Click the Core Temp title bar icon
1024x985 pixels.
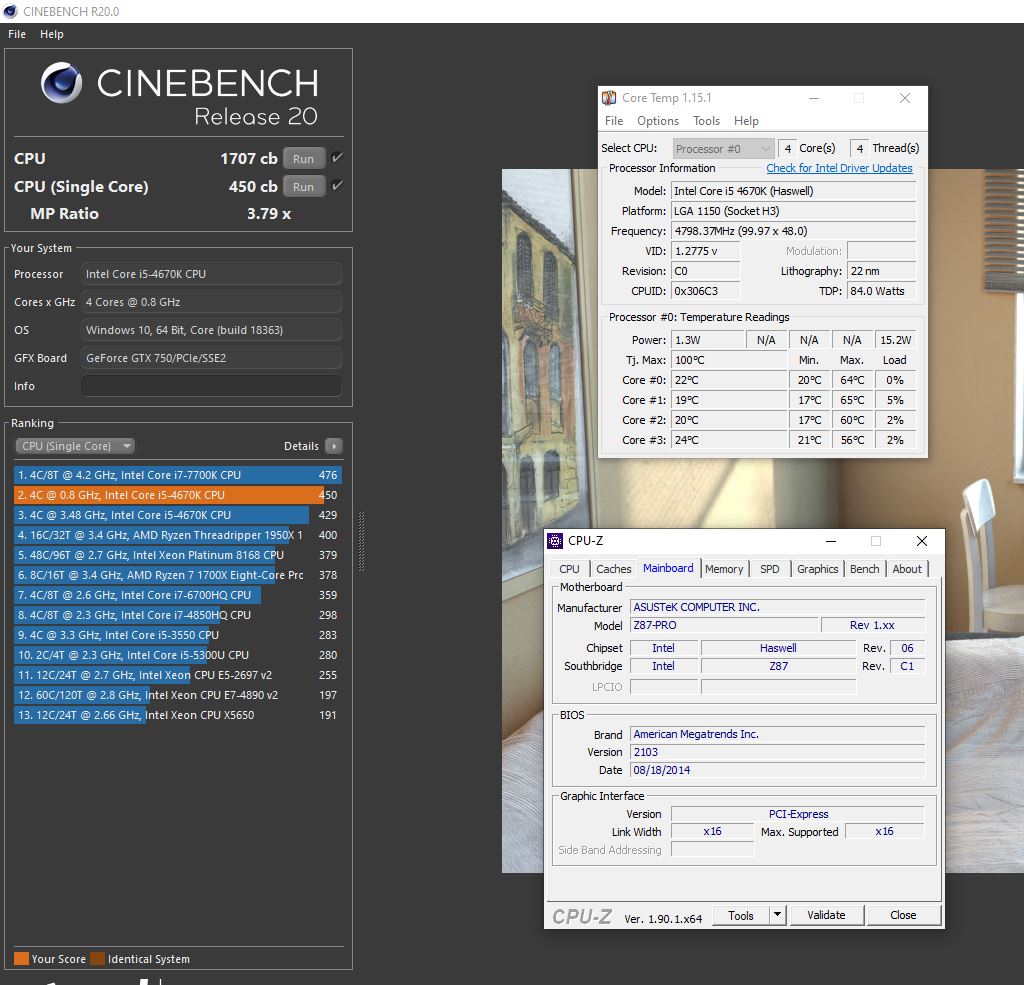click(x=609, y=98)
